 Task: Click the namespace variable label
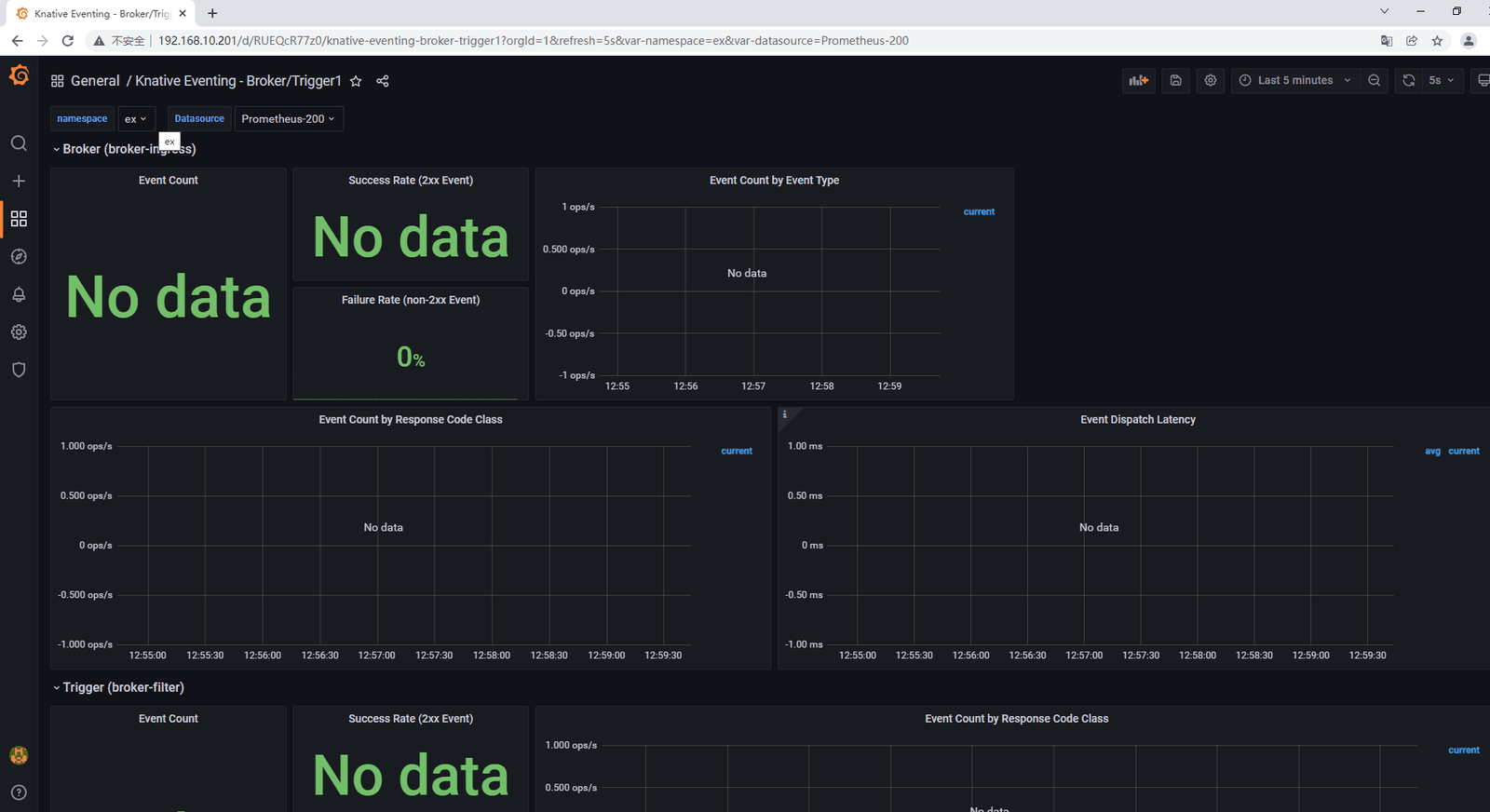[x=82, y=119]
